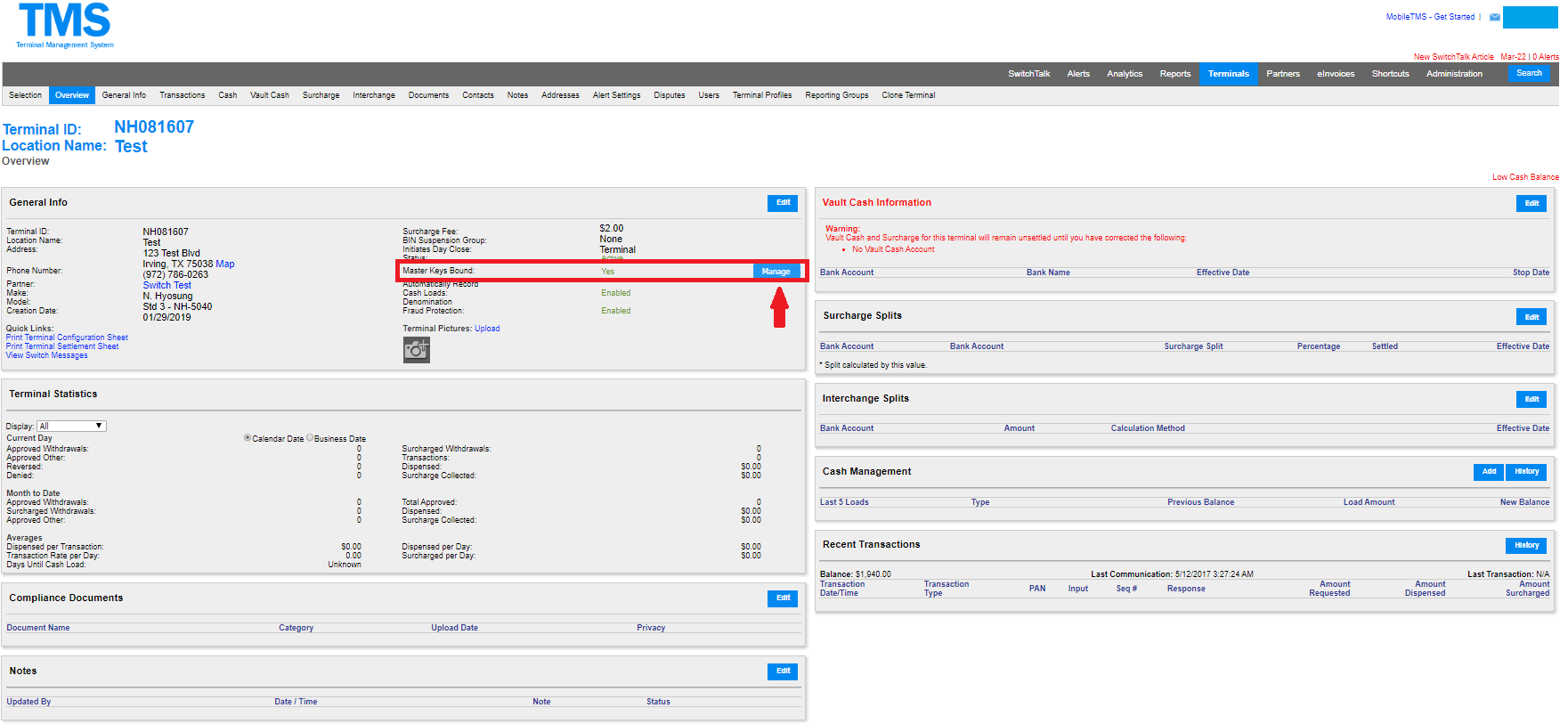Click the Search button
This screenshot has height=724, width=1568.
(1529, 73)
